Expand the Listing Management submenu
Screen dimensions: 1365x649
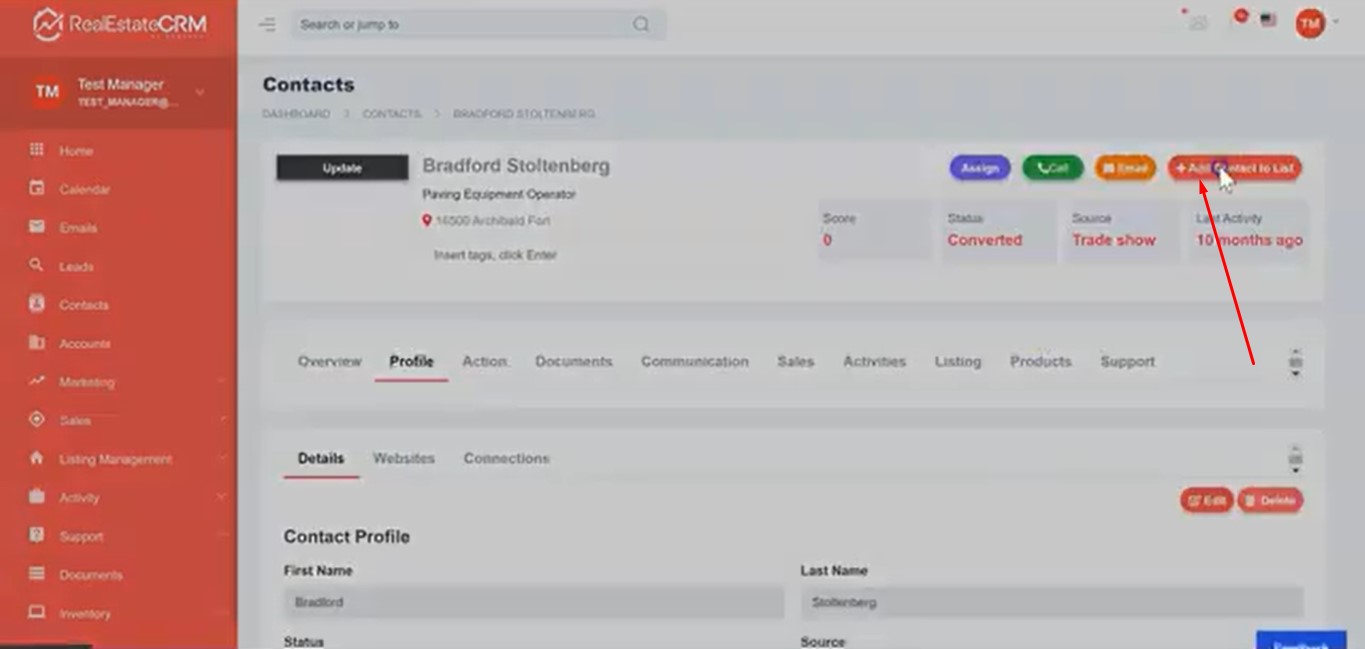pyautogui.click(x=221, y=459)
